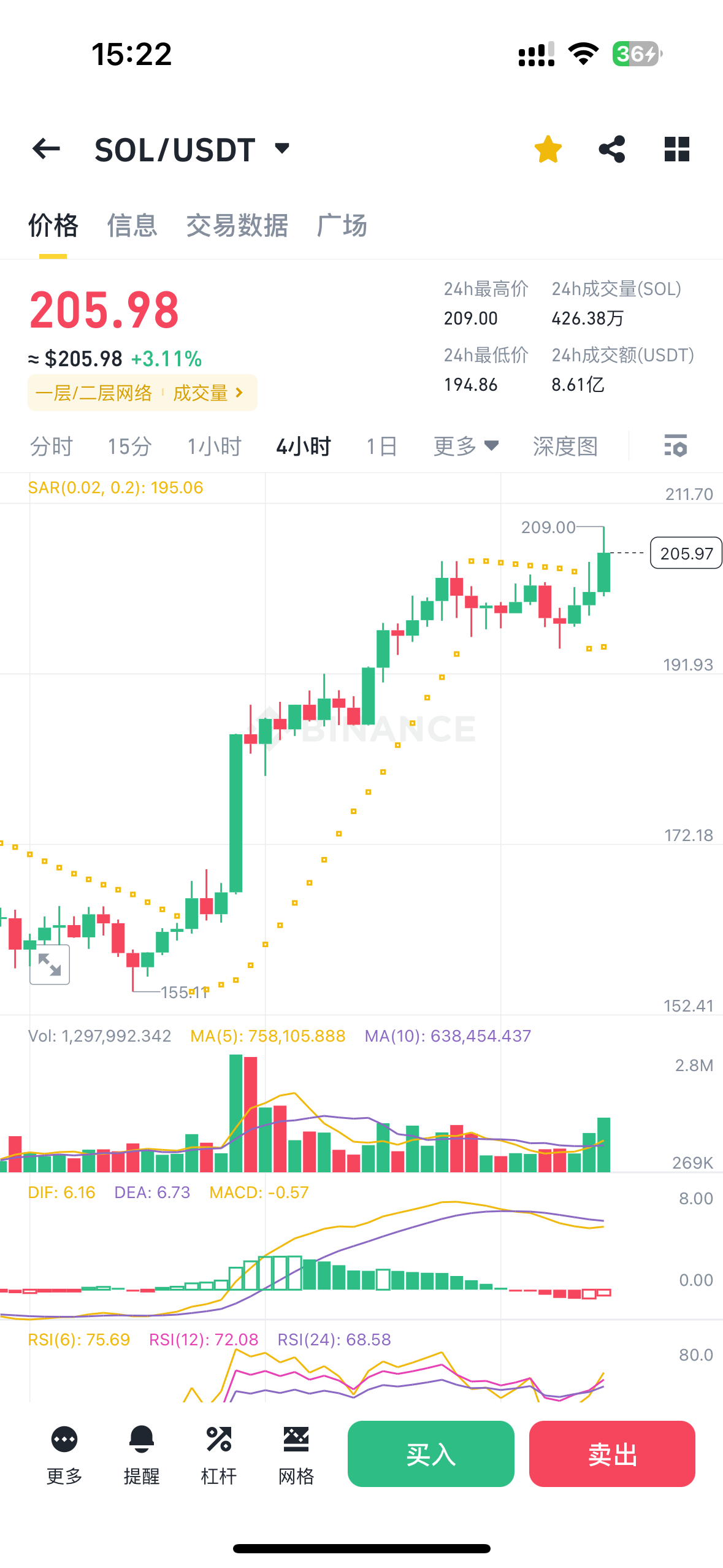The height and width of the screenshot is (1568, 723).
Task: Tap the green 买入 button
Action: pyautogui.click(x=430, y=1453)
